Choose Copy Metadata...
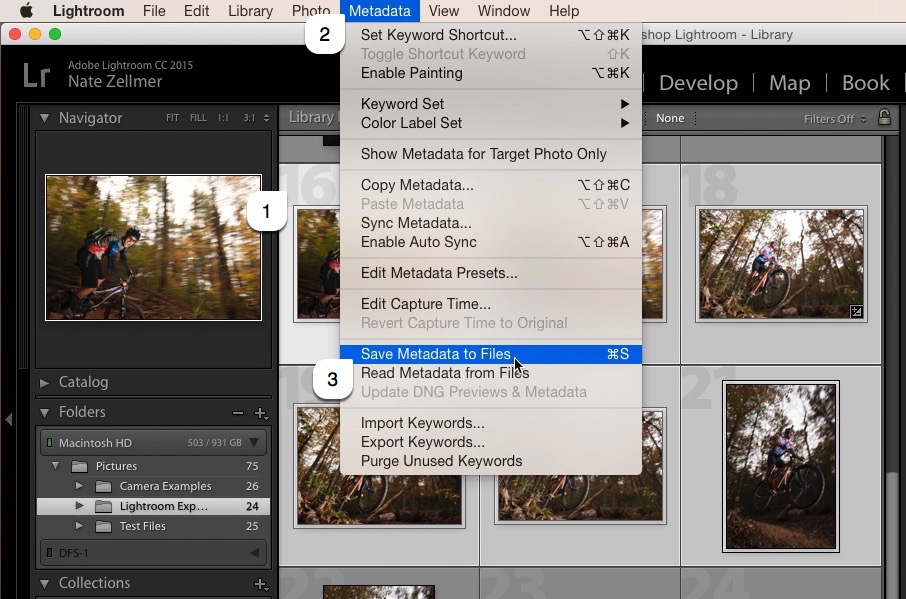 (491, 185)
